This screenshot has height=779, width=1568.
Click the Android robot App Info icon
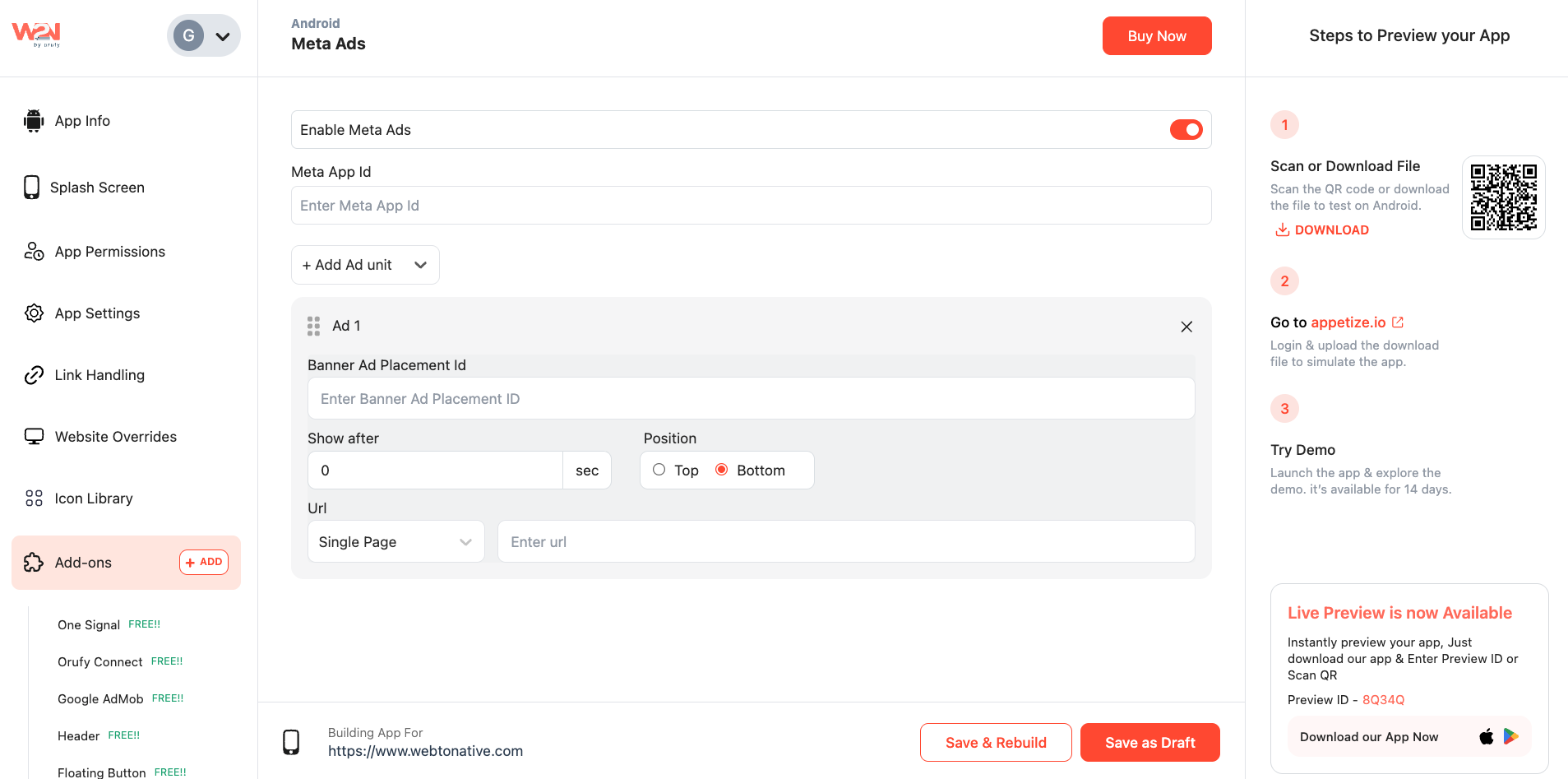pos(34,121)
